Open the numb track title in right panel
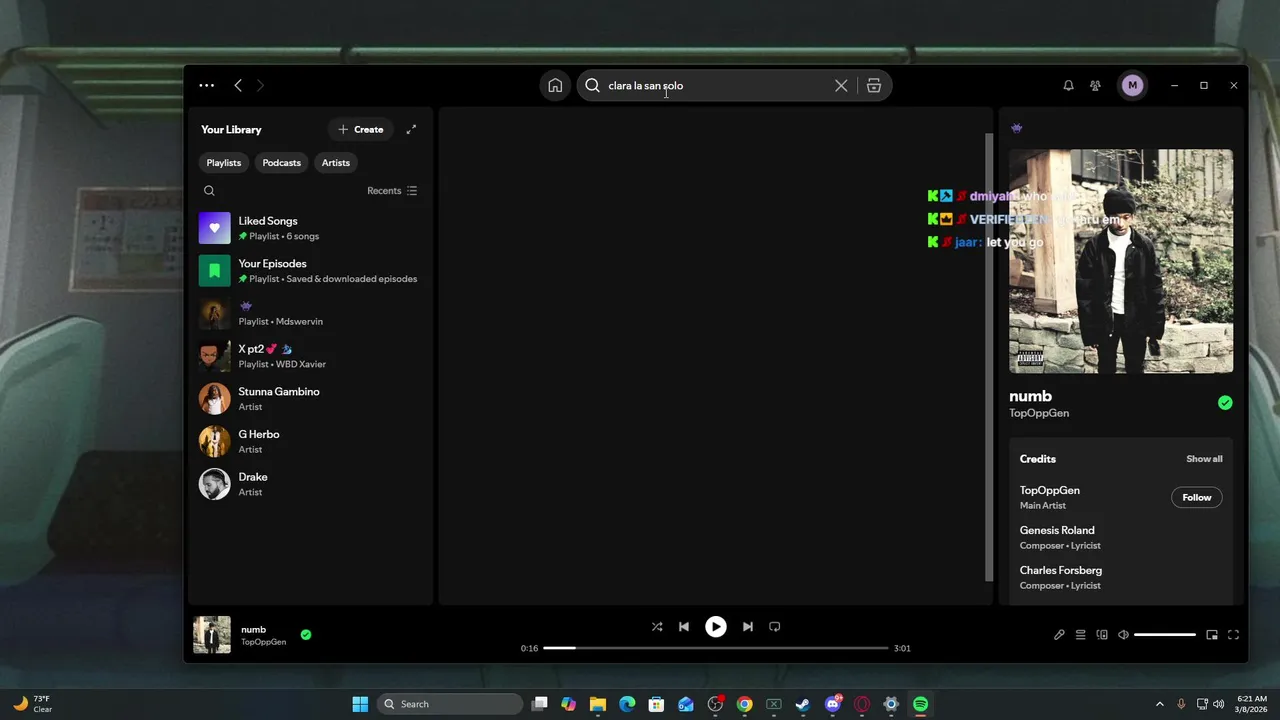The height and width of the screenshot is (720, 1280). coord(1030,396)
